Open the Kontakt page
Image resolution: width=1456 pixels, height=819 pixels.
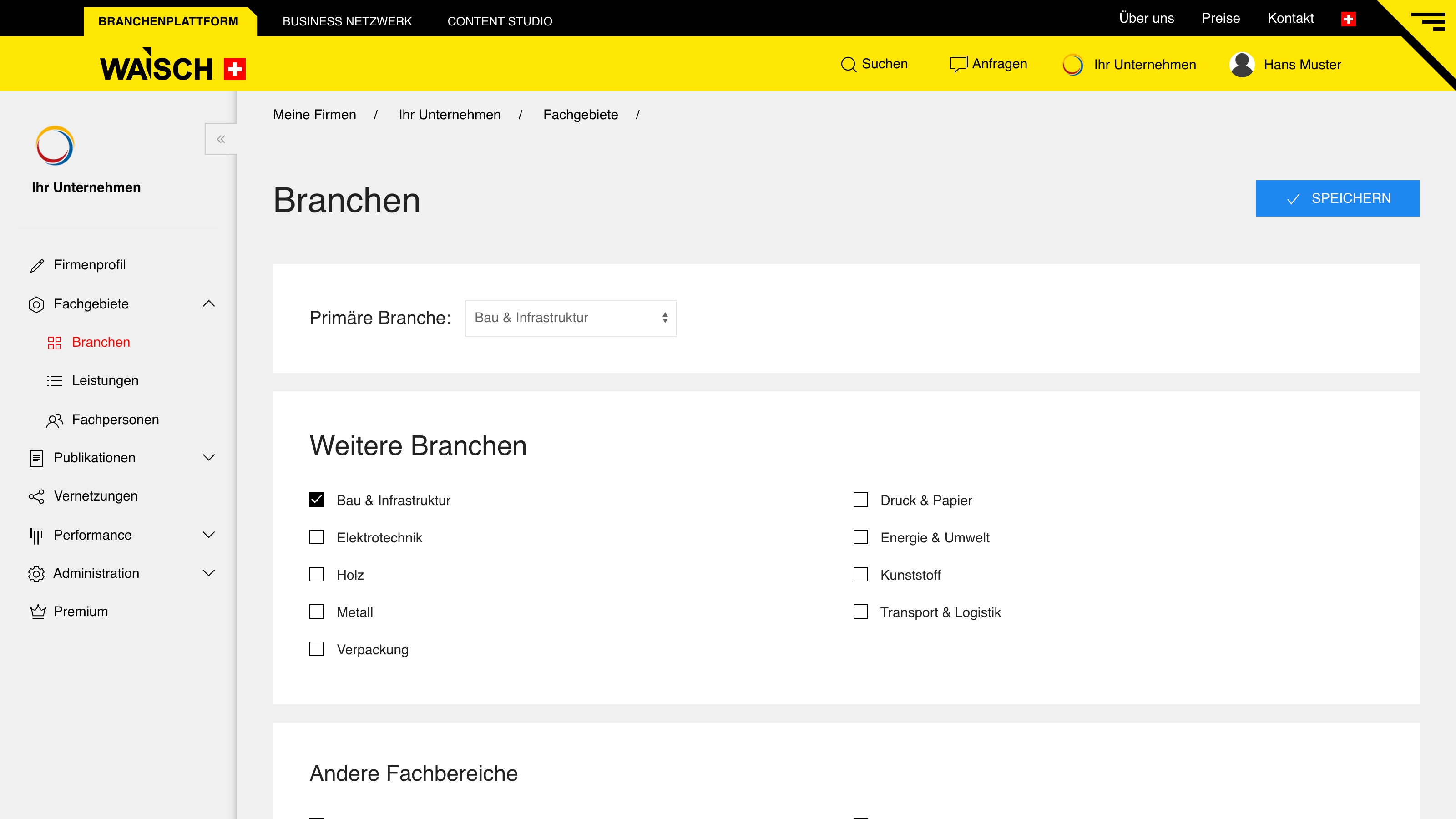1290,19
